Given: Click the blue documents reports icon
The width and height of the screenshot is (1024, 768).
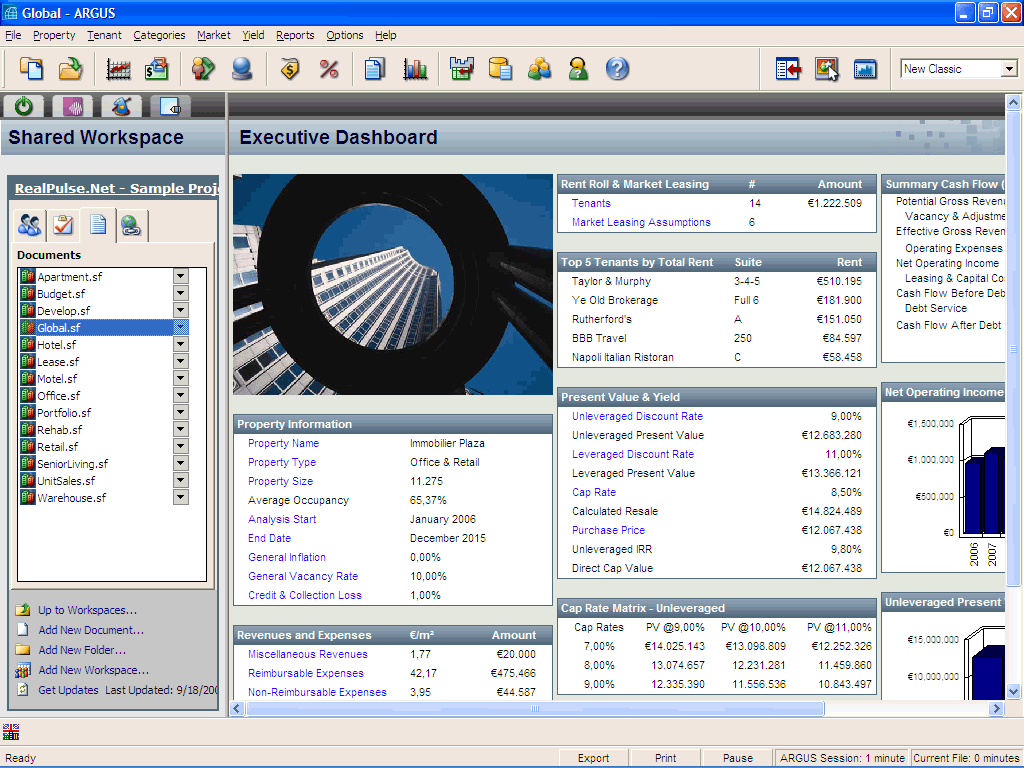Looking at the screenshot, I should click(374, 69).
